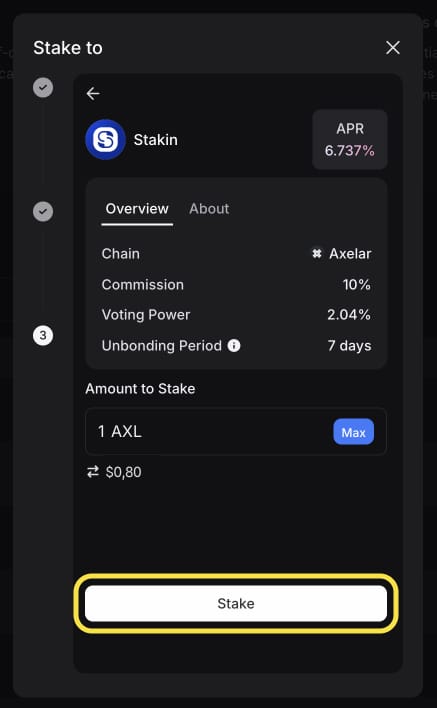The image size is (437, 708).
Task: Click the Stakin validator logo
Action: click(x=105, y=140)
